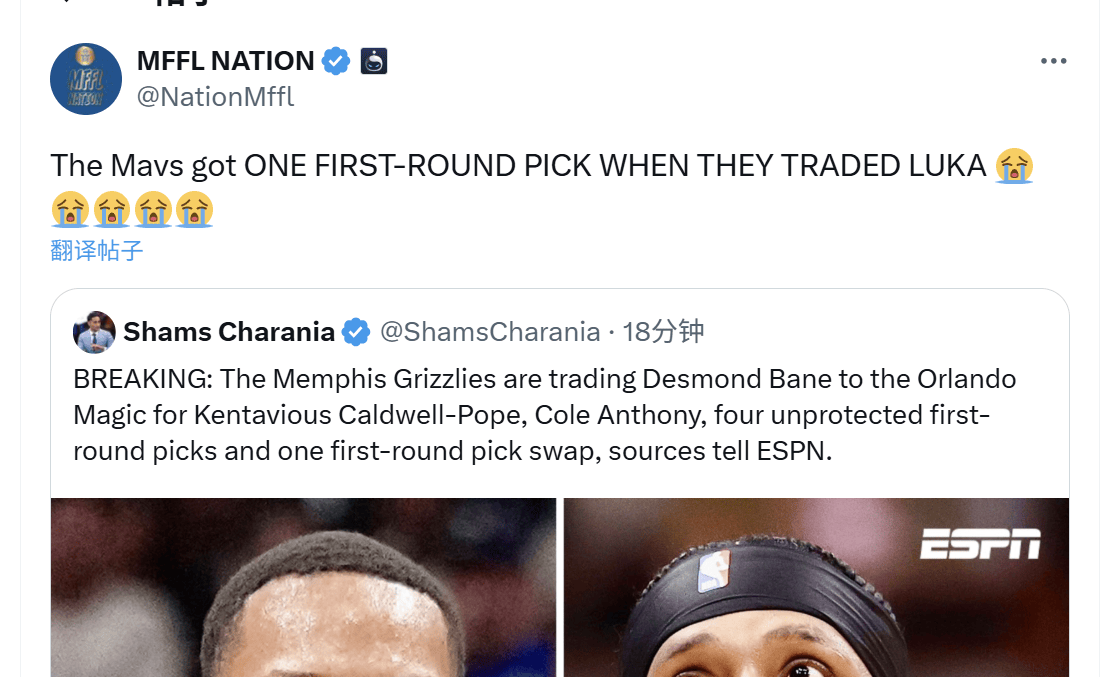Open the MFFL NATION display name

coord(225,61)
